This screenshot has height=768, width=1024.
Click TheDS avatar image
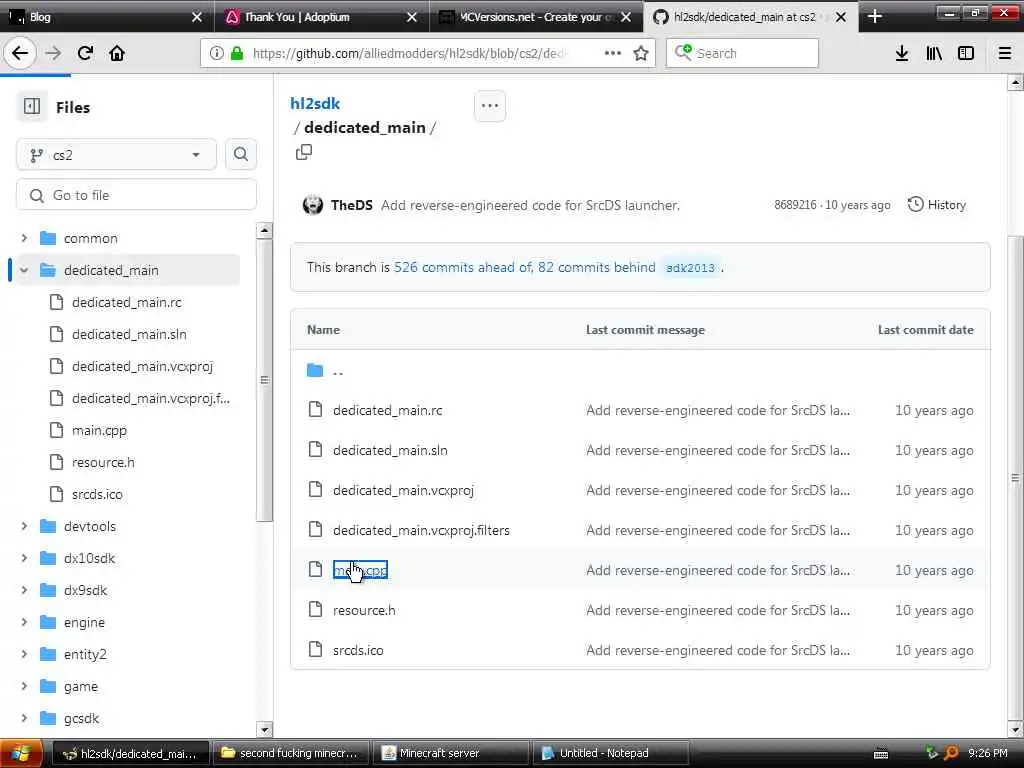click(x=313, y=205)
